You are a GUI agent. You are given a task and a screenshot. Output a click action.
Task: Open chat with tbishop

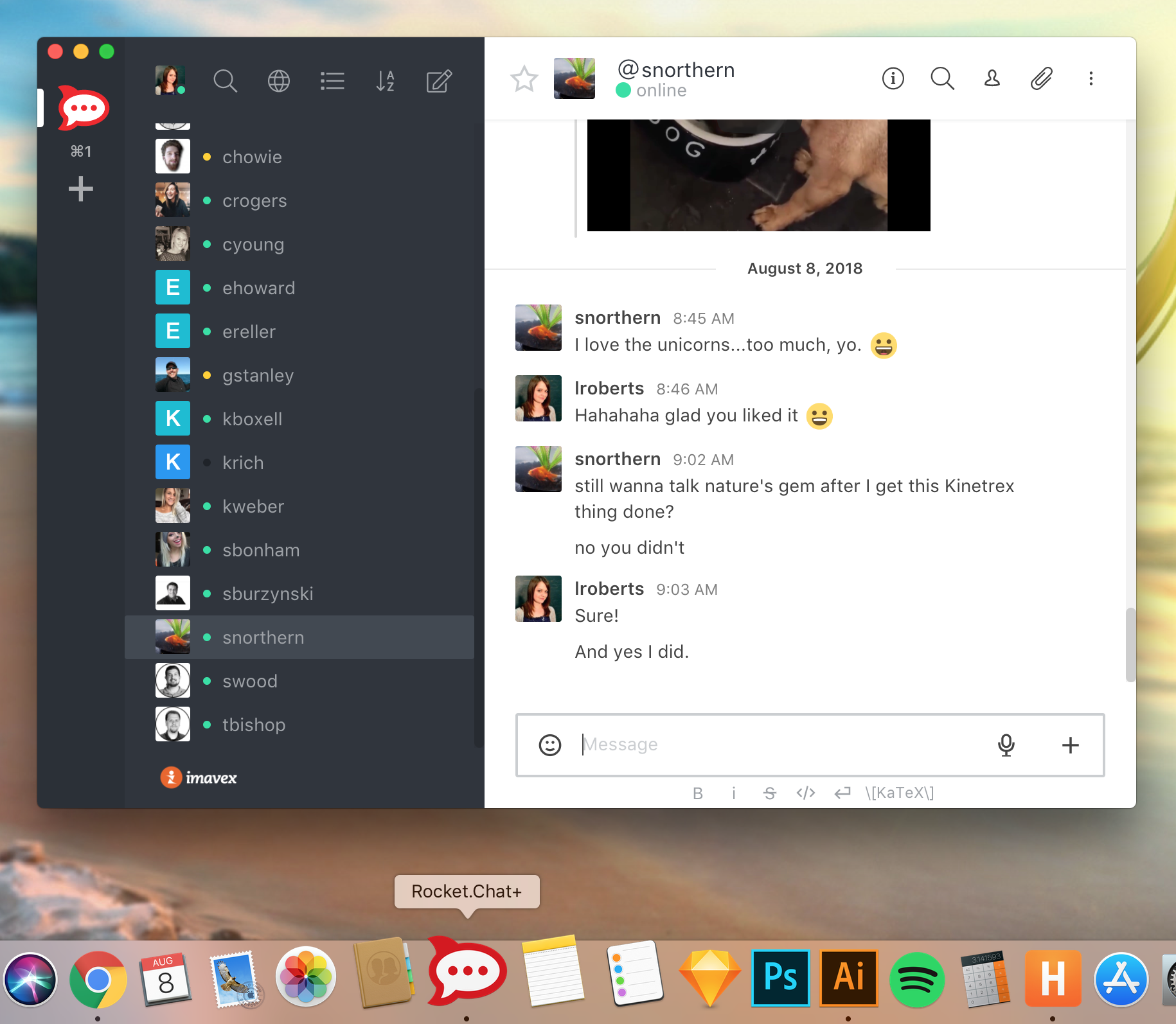point(299,725)
